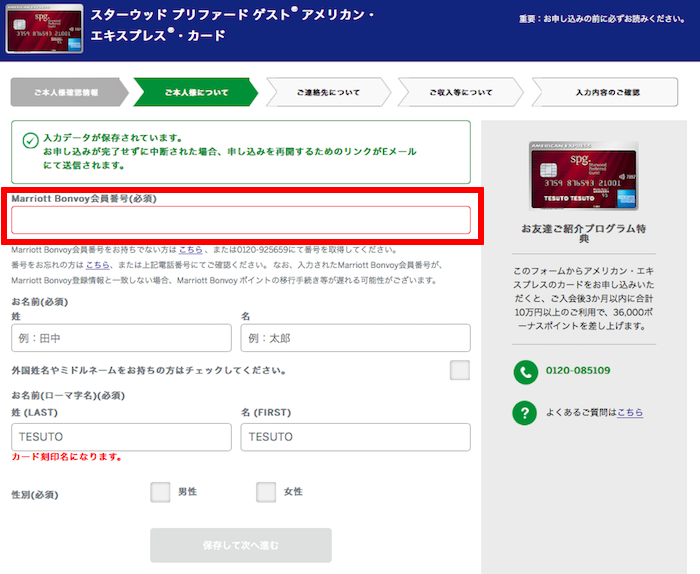Click the Marriott Bonvoy会員番号(必須) label

[x=84, y=199]
